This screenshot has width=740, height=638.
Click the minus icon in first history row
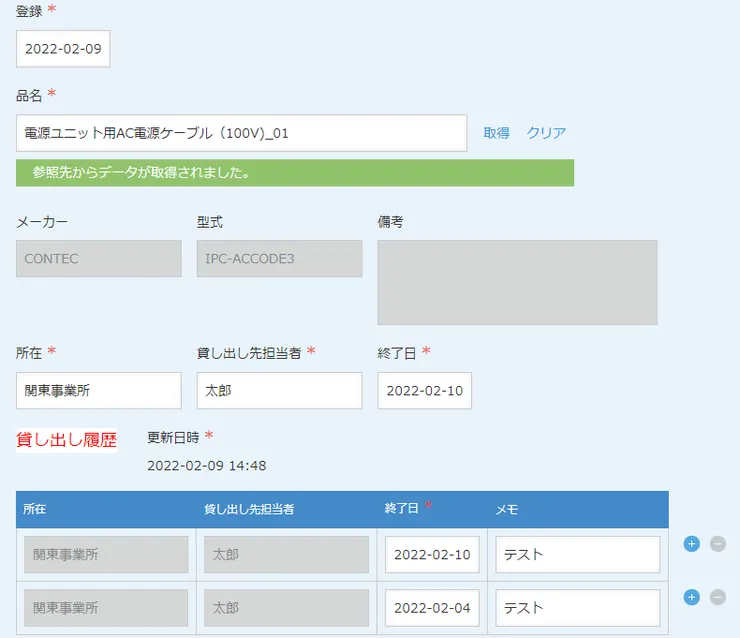pos(717,544)
